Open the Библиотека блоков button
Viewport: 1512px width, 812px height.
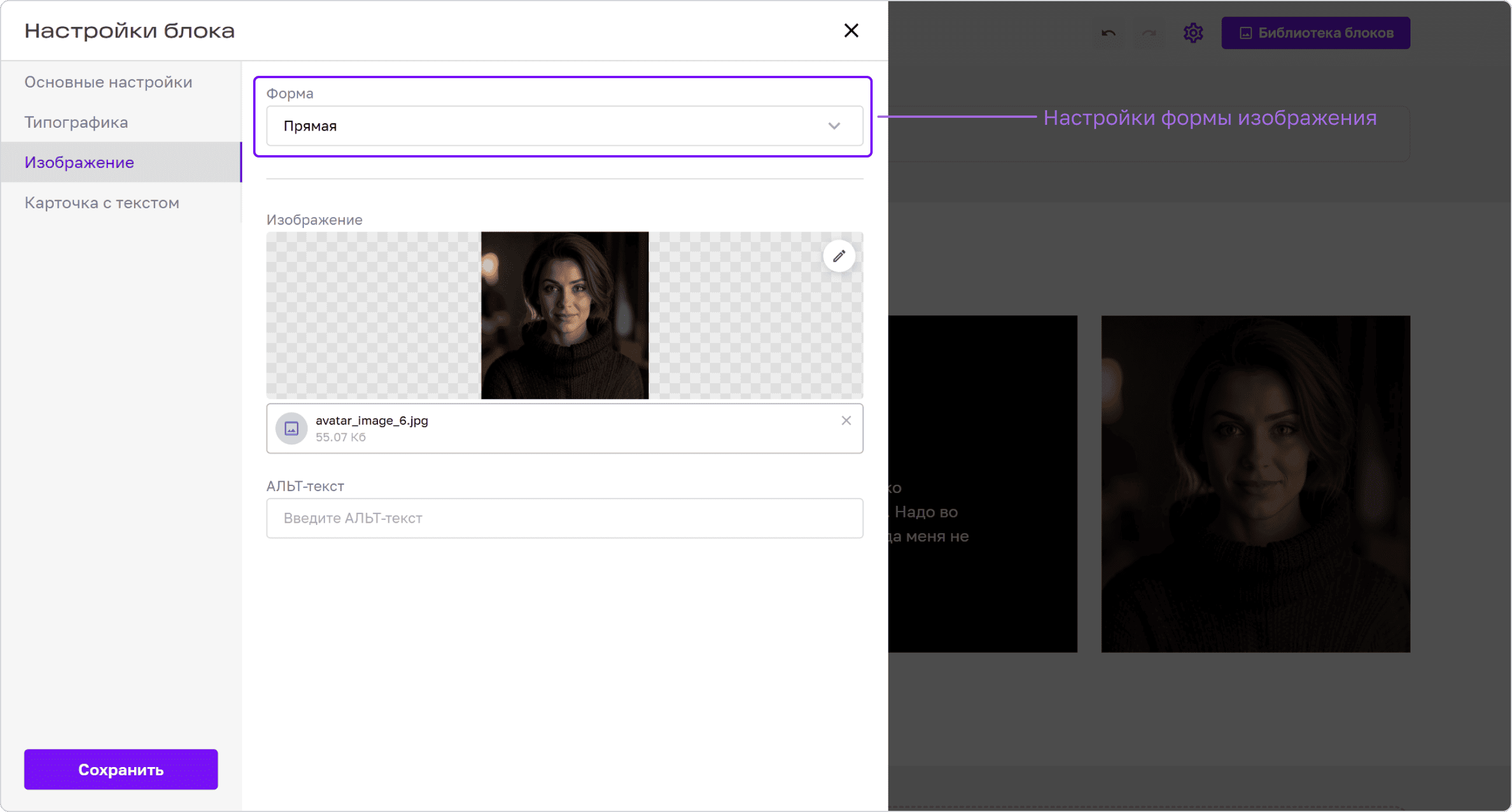(x=1315, y=33)
